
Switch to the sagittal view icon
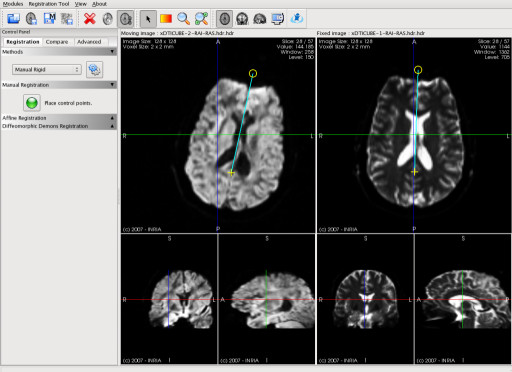pyautogui.click(x=260, y=19)
